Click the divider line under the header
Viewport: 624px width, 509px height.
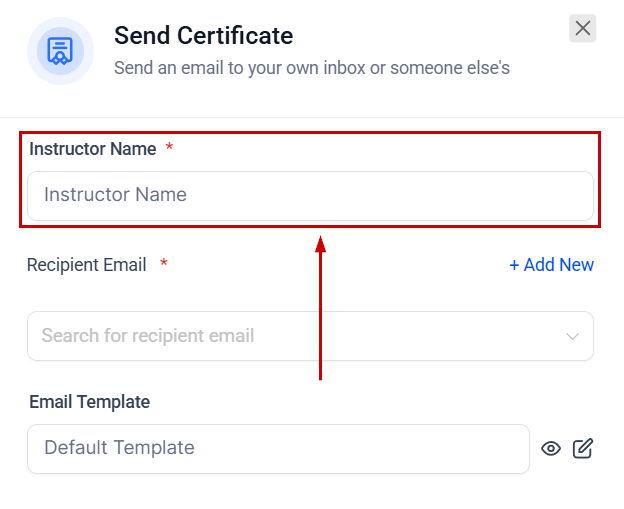tap(312, 117)
